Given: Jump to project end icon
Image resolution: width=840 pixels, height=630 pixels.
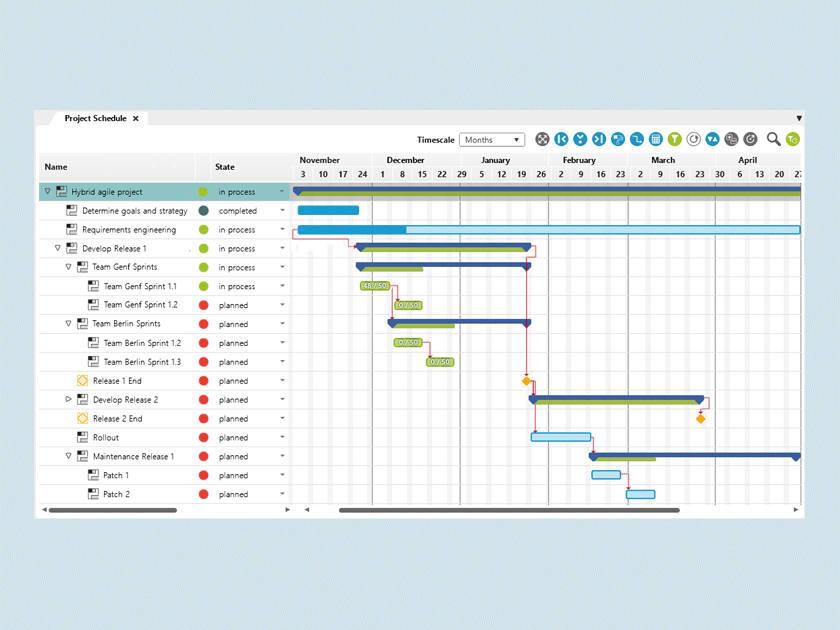Looking at the screenshot, I should (x=598, y=140).
